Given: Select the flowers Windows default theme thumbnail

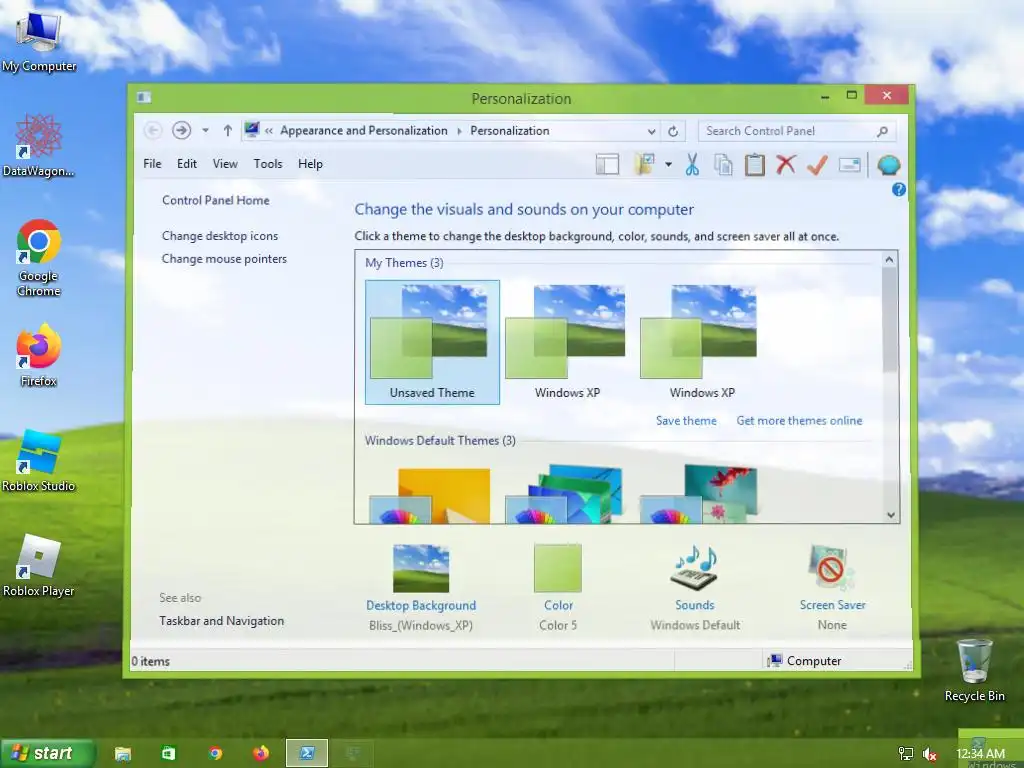Looking at the screenshot, I should click(700, 494).
